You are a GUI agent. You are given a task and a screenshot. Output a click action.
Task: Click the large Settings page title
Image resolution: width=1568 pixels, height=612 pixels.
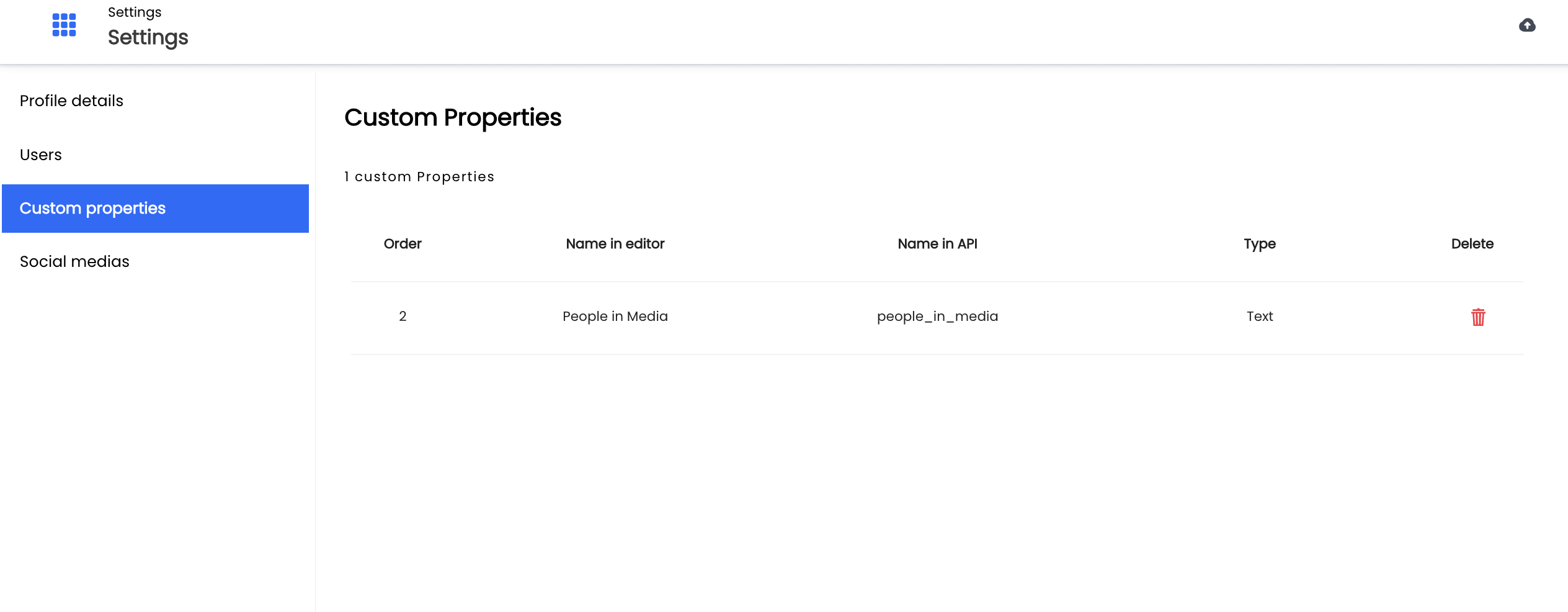148,38
